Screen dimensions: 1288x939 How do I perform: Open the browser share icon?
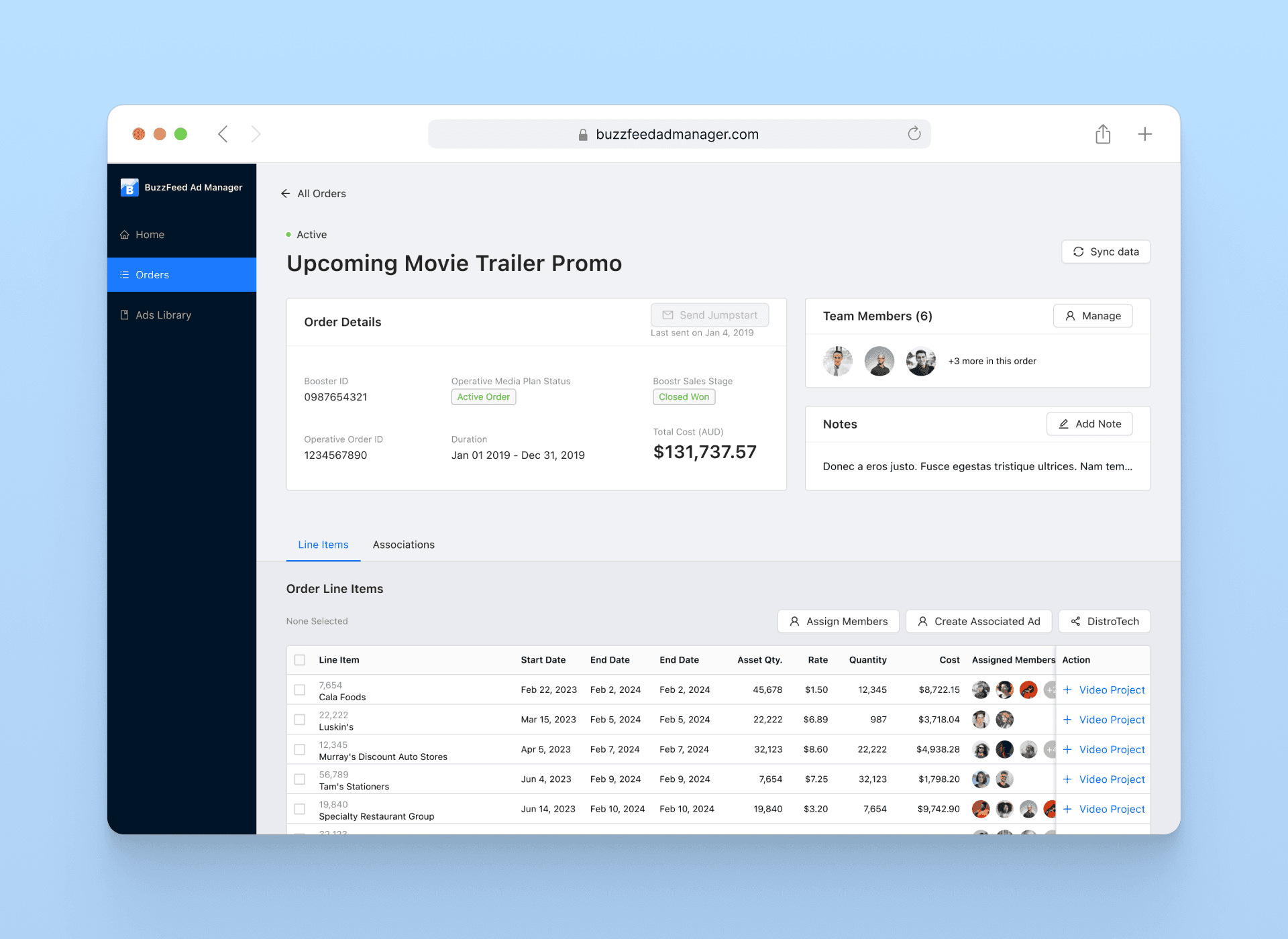coord(1103,134)
